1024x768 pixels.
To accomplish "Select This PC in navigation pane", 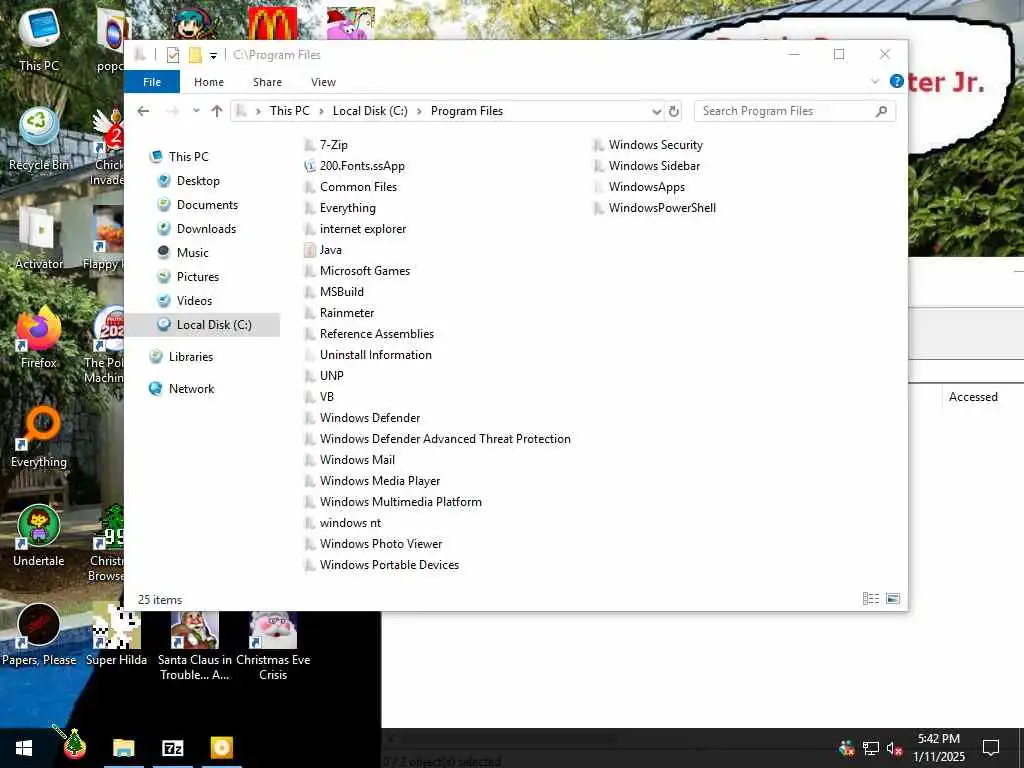I will pyautogui.click(x=188, y=157).
